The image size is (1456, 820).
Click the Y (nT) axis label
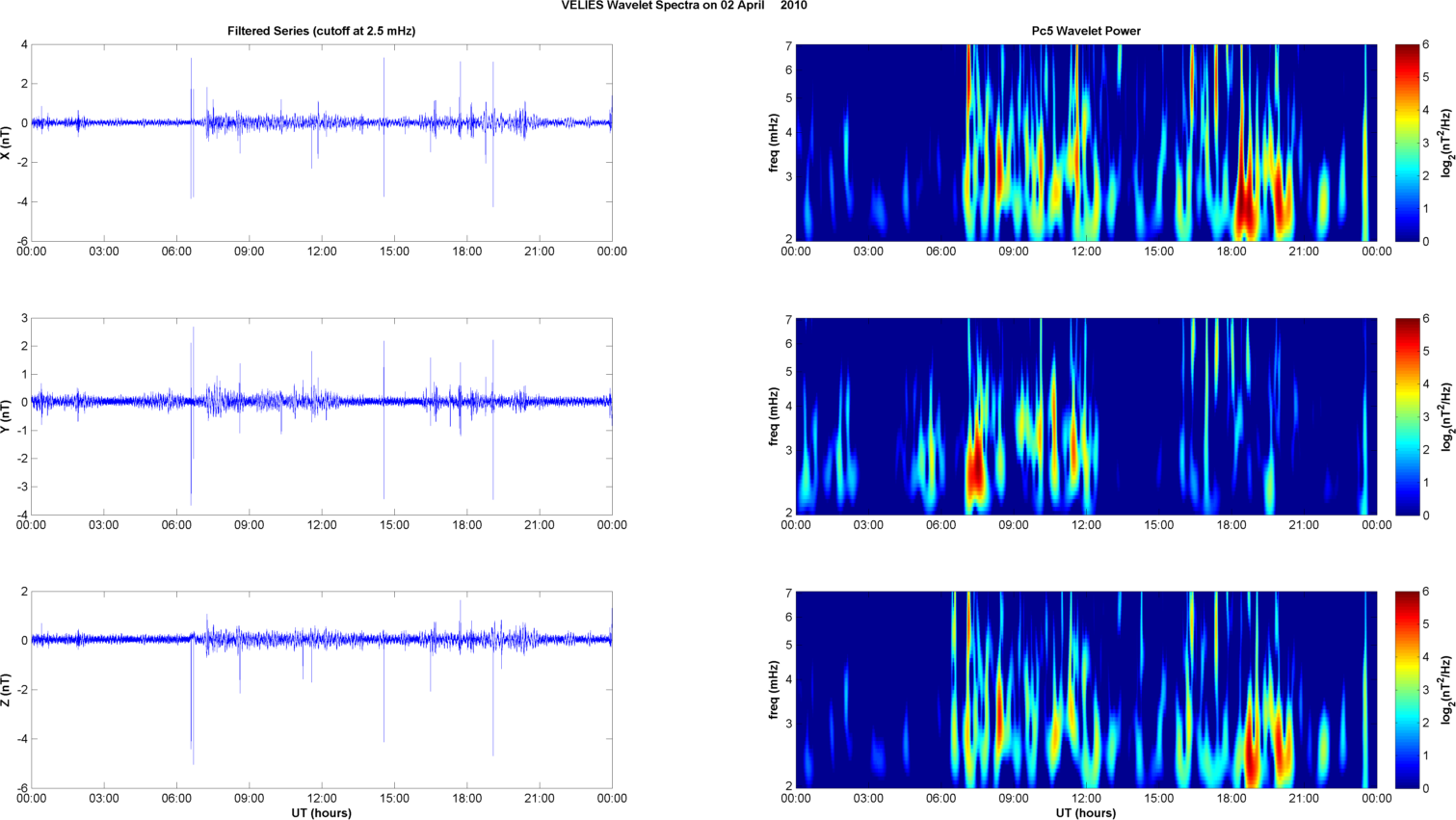pyautogui.click(x=6, y=416)
